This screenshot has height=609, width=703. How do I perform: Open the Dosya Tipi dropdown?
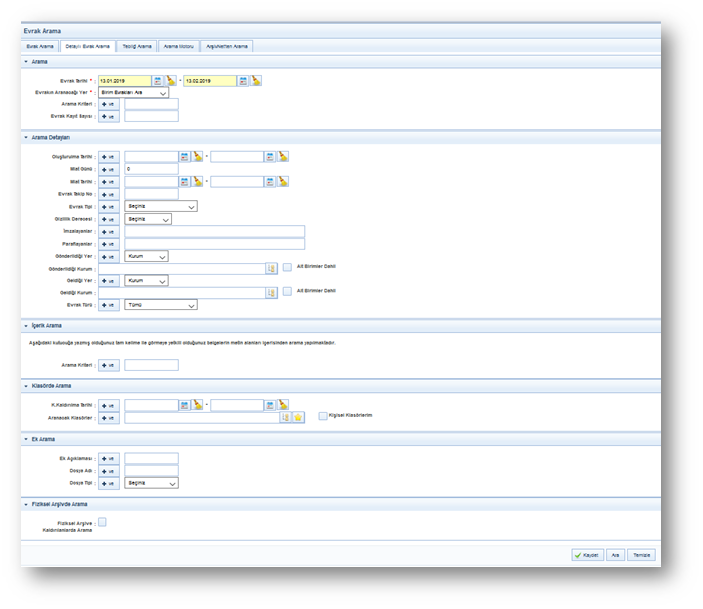coord(151,483)
